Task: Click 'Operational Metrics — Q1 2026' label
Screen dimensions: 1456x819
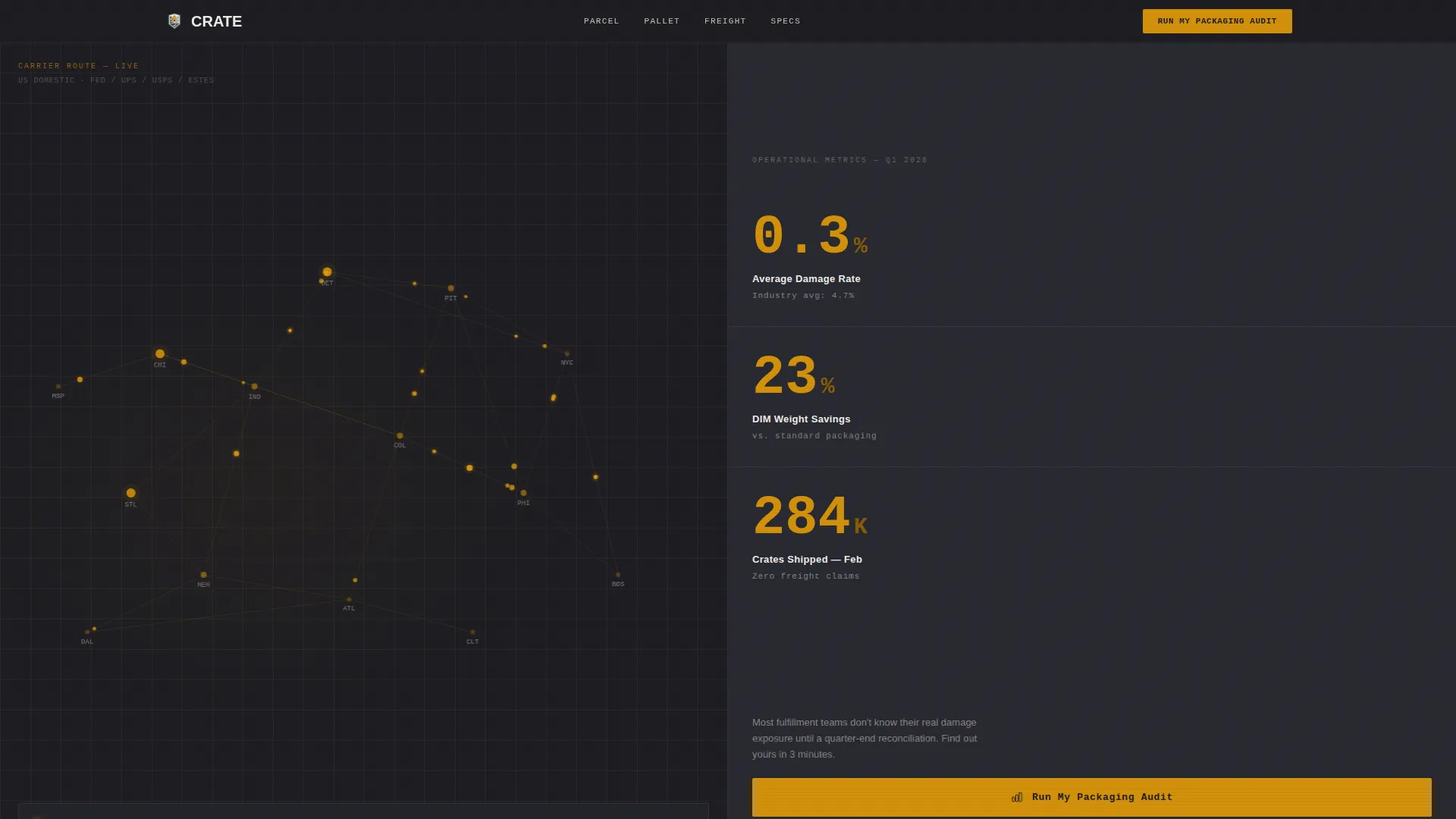Action: [x=839, y=160]
